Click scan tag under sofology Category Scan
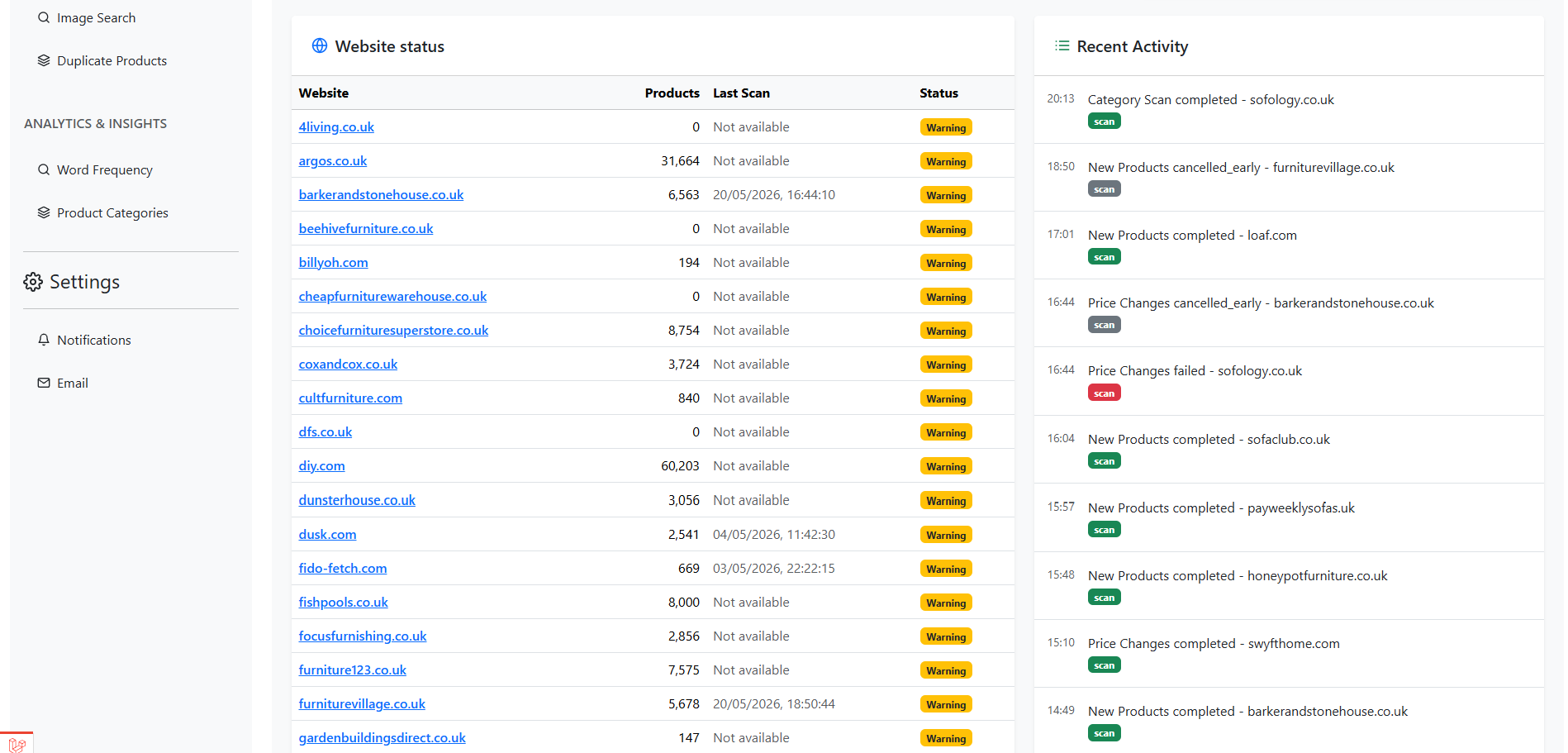Viewport: 1568px width, 753px height. click(x=1105, y=122)
